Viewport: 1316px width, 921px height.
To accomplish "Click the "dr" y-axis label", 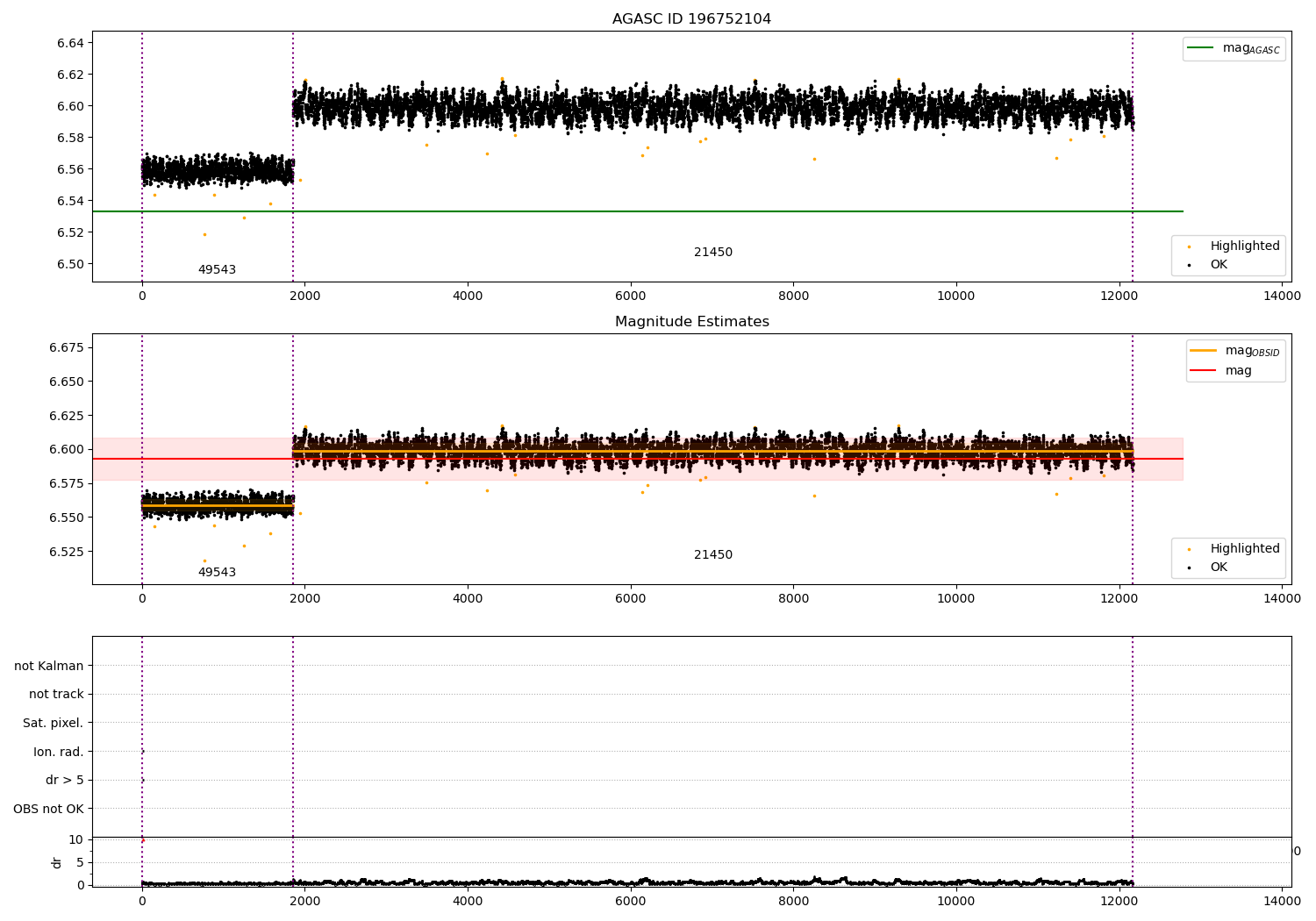I will click(57, 862).
